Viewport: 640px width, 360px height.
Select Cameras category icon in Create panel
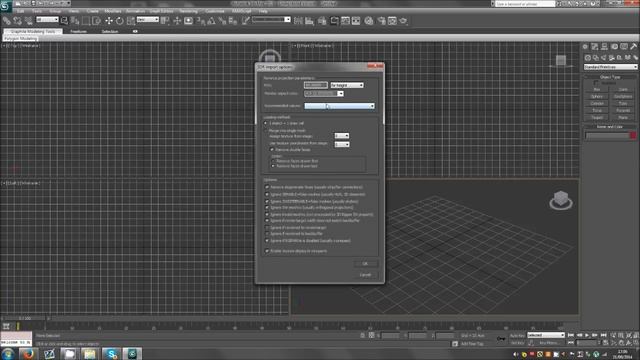point(611,58)
